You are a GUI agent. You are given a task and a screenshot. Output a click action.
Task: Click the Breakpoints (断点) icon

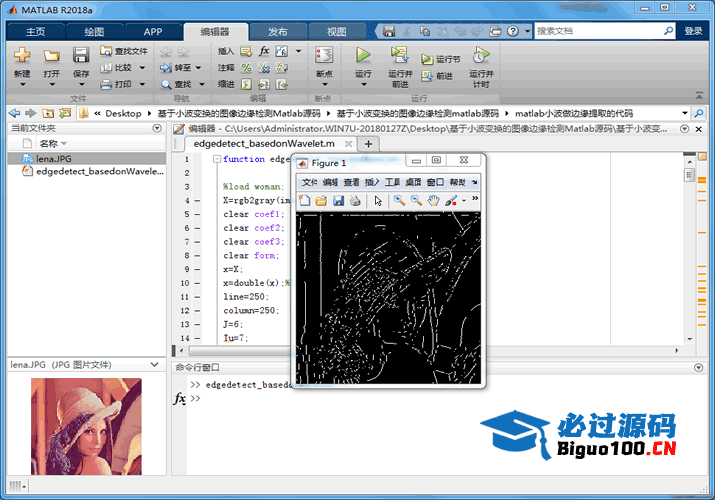[x=324, y=56]
